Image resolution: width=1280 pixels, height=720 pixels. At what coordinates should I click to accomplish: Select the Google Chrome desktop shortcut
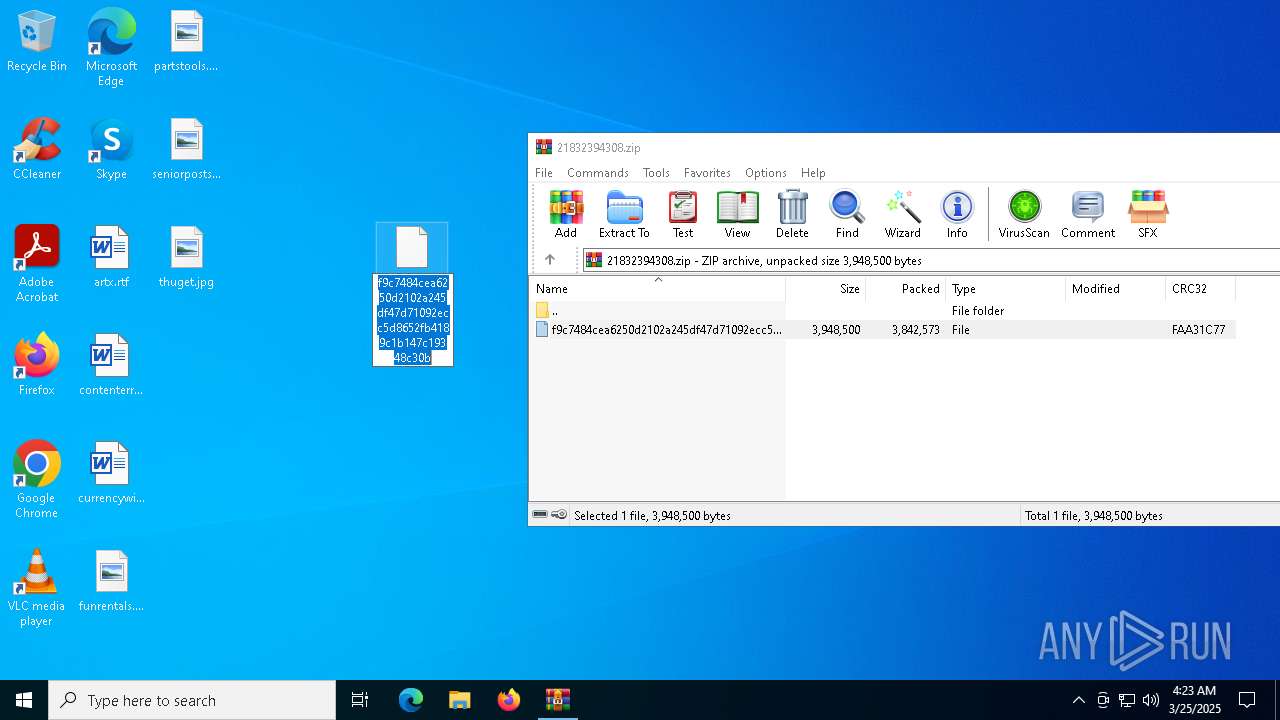[37, 479]
